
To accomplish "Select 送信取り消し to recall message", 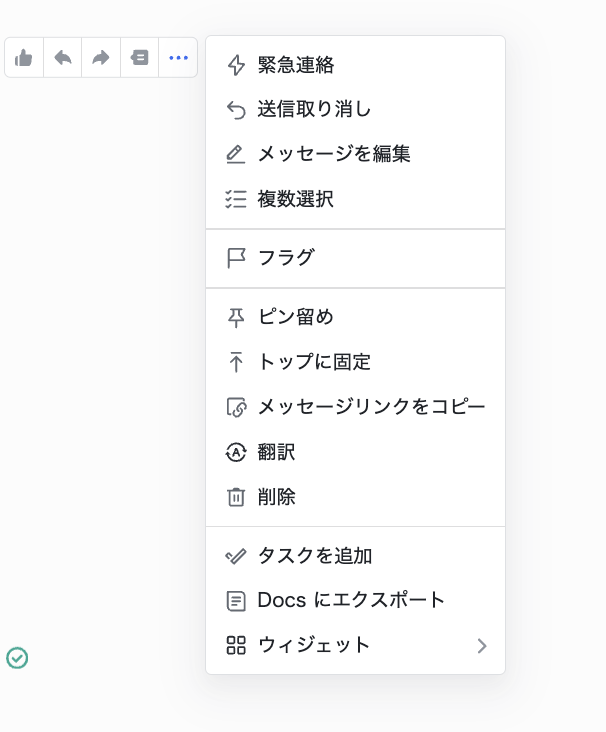I will [x=355, y=110].
